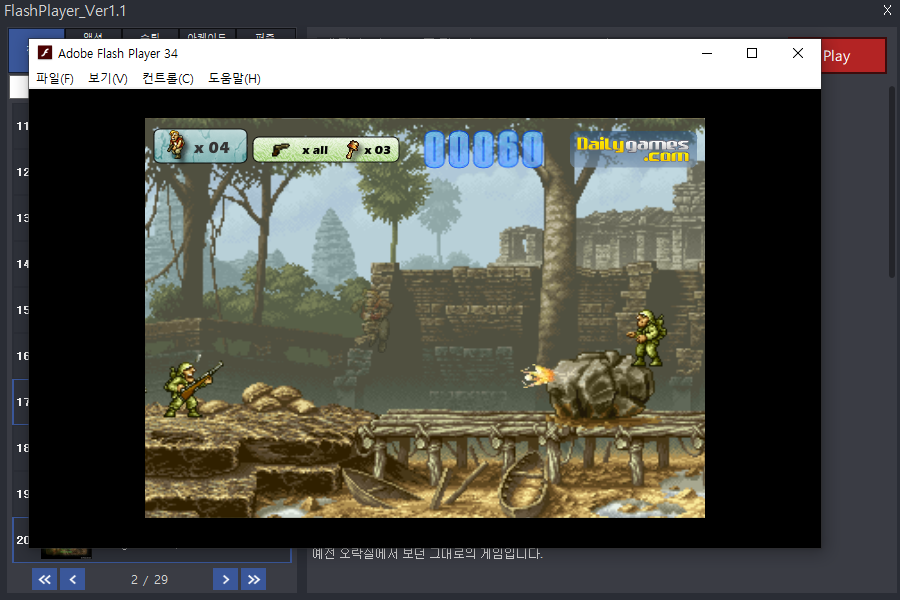The width and height of the screenshot is (900, 600).
Task: Click the Adobe Flash icon in the title bar
Action: tap(45, 53)
